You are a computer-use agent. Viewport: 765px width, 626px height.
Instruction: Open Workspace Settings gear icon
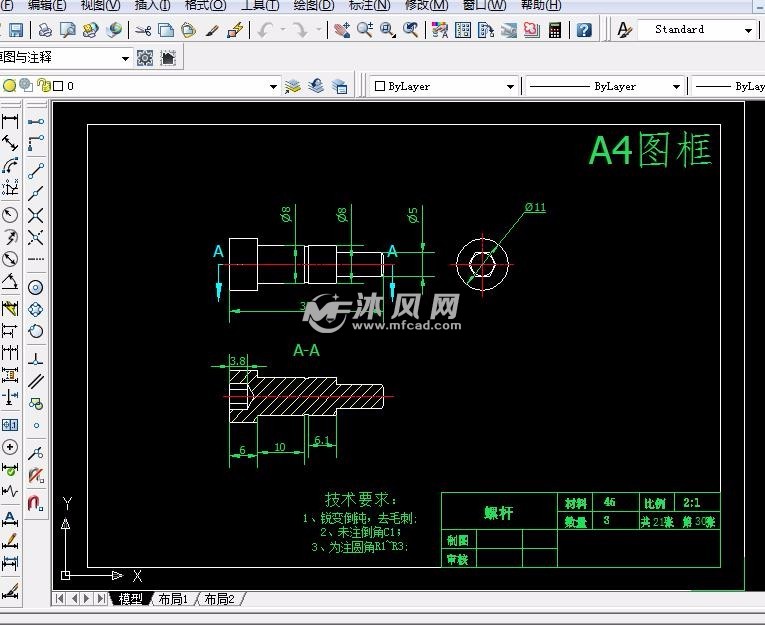click(x=145, y=58)
